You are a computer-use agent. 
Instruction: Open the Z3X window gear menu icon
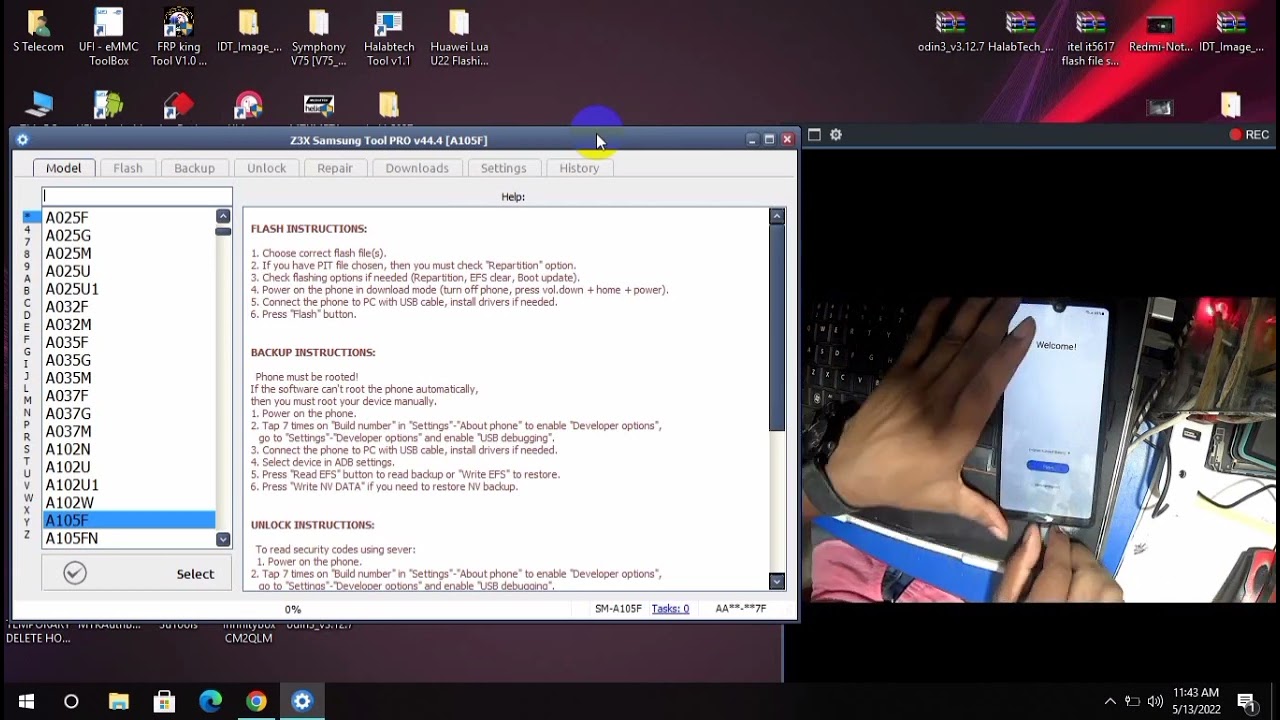pos(22,140)
